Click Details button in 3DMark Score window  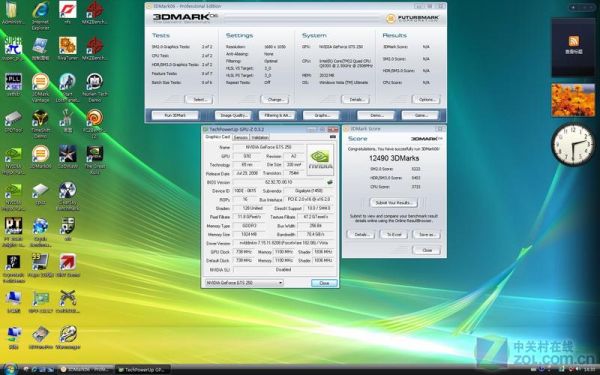(x=361, y=234)
